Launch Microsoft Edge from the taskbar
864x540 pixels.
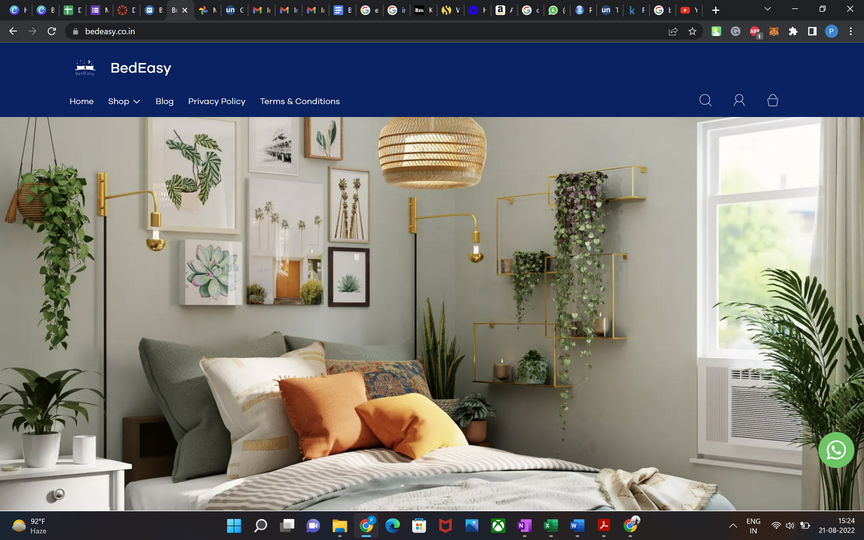(392, 526)
